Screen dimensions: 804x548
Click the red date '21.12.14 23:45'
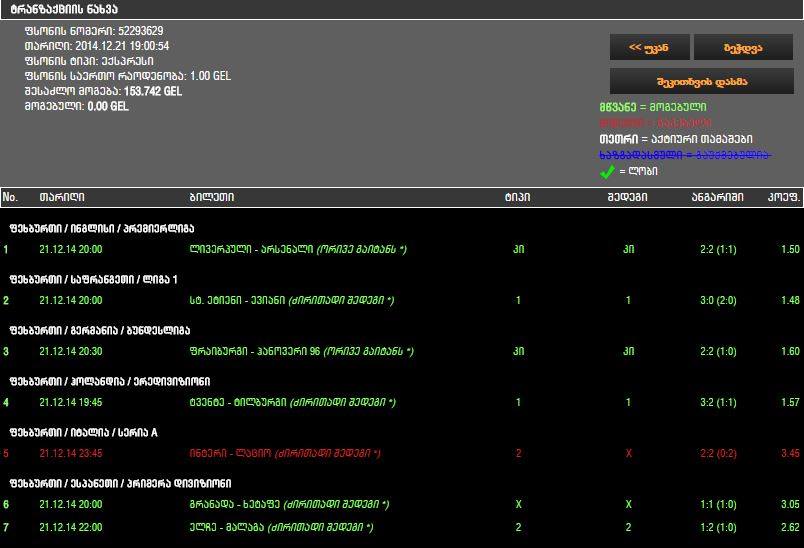[x=71, y=454]
